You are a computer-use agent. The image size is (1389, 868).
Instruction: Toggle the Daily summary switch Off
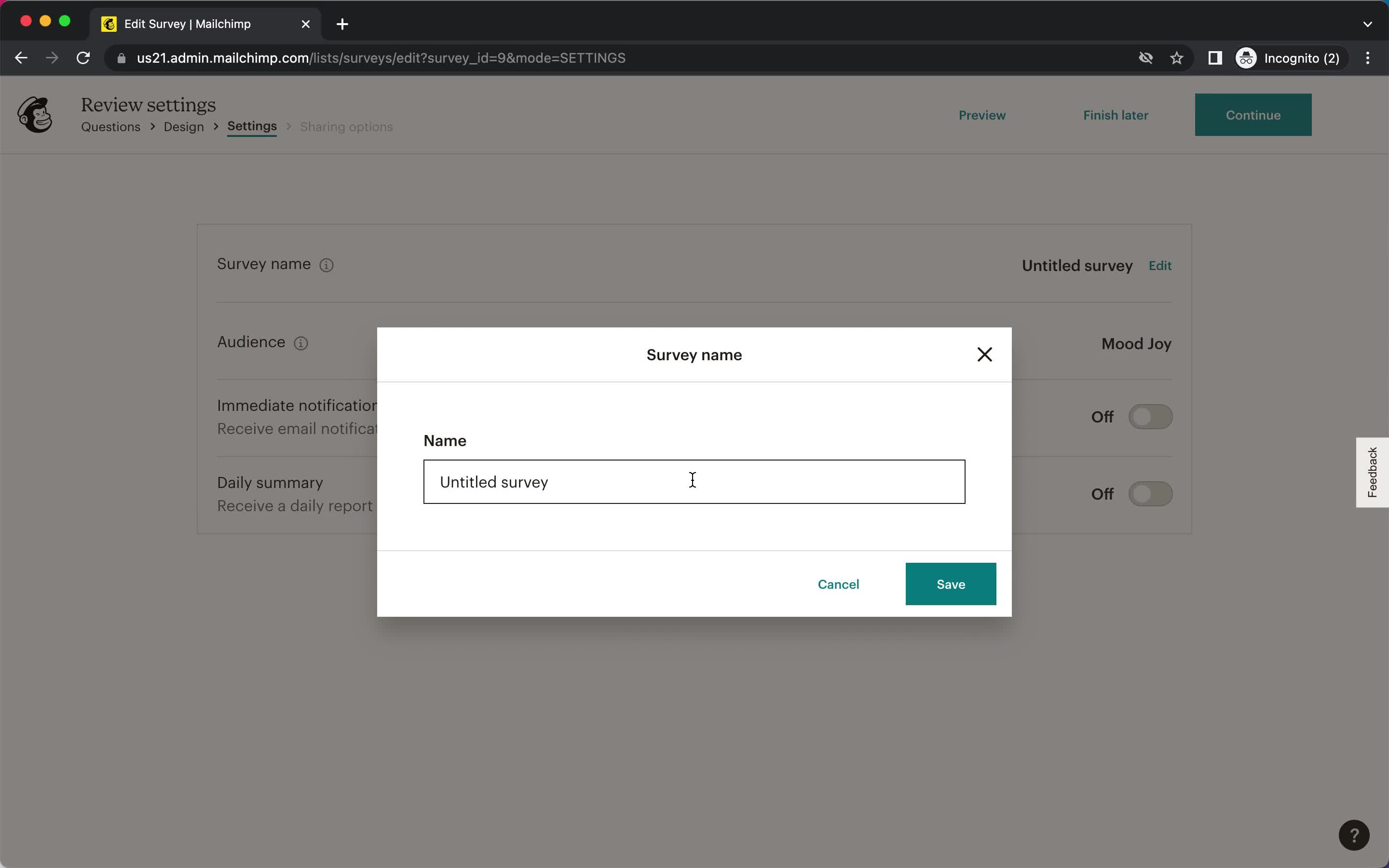tap(1150, 494)
